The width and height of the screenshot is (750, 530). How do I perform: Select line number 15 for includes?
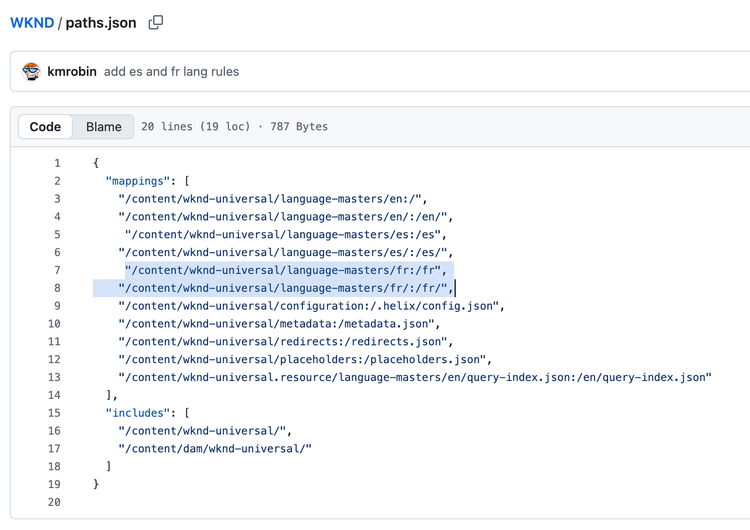(54, 413)
